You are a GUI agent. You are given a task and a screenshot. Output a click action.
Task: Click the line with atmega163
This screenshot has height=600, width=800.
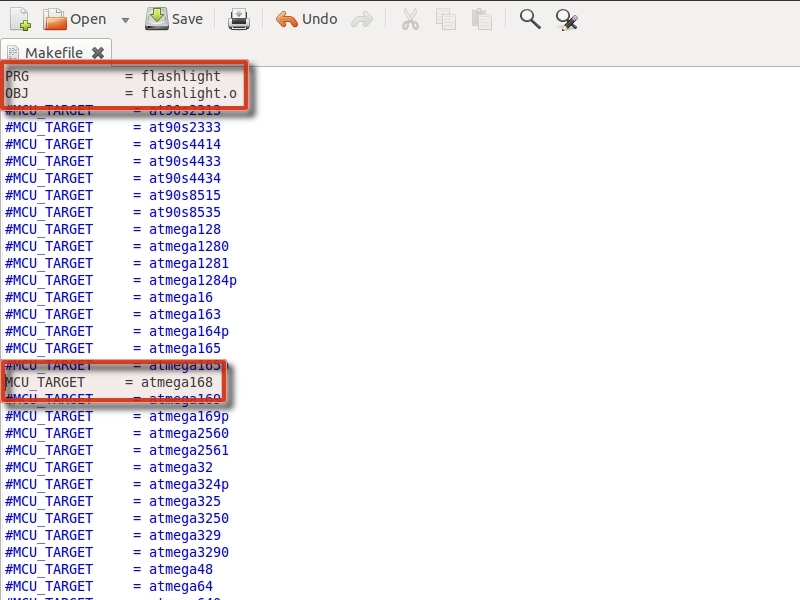coord(113,314)
